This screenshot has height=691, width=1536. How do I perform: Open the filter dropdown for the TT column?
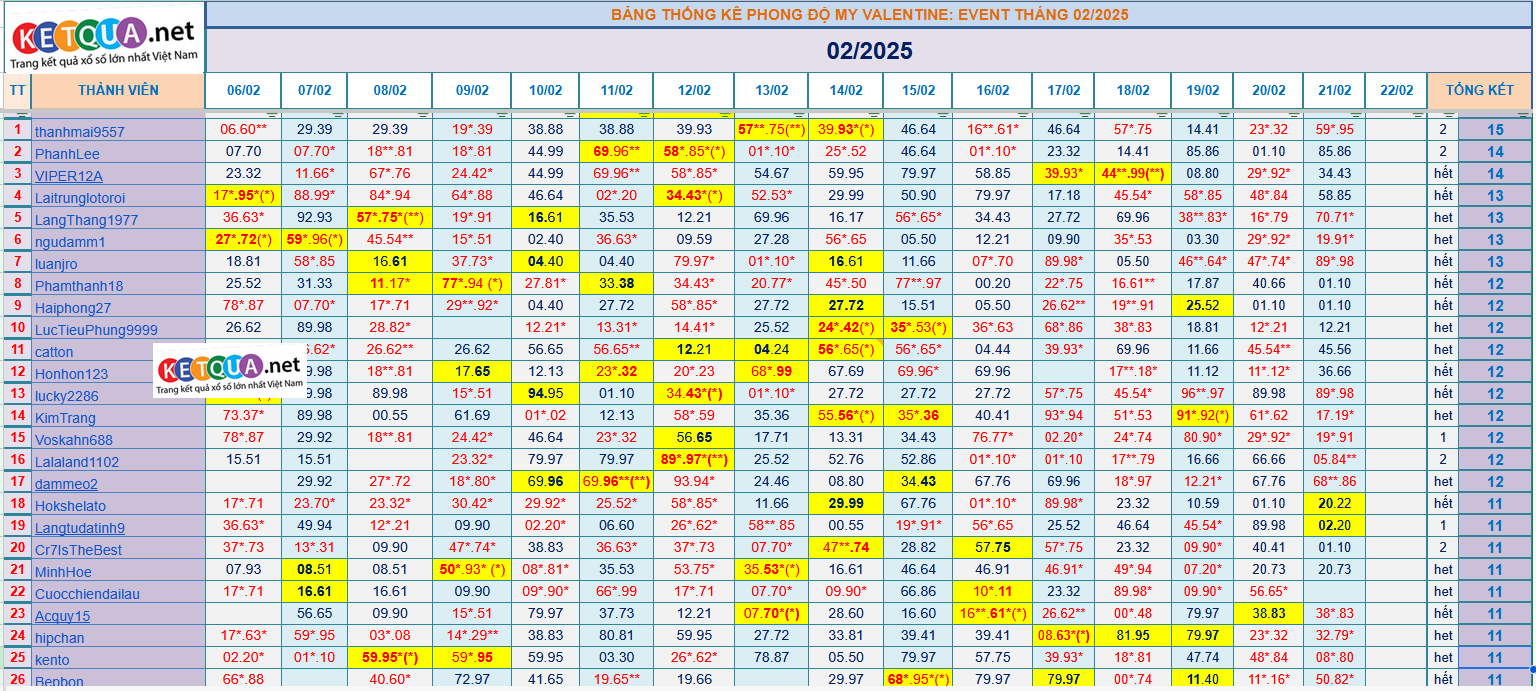click(23, 116)
